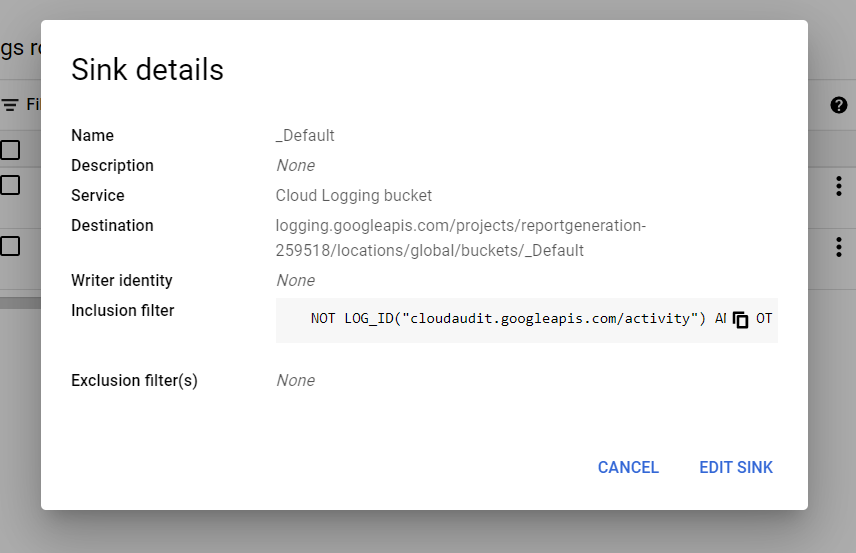
Task: Click the horizontal scrollbar behind the dialog
Action: [20, 303]
